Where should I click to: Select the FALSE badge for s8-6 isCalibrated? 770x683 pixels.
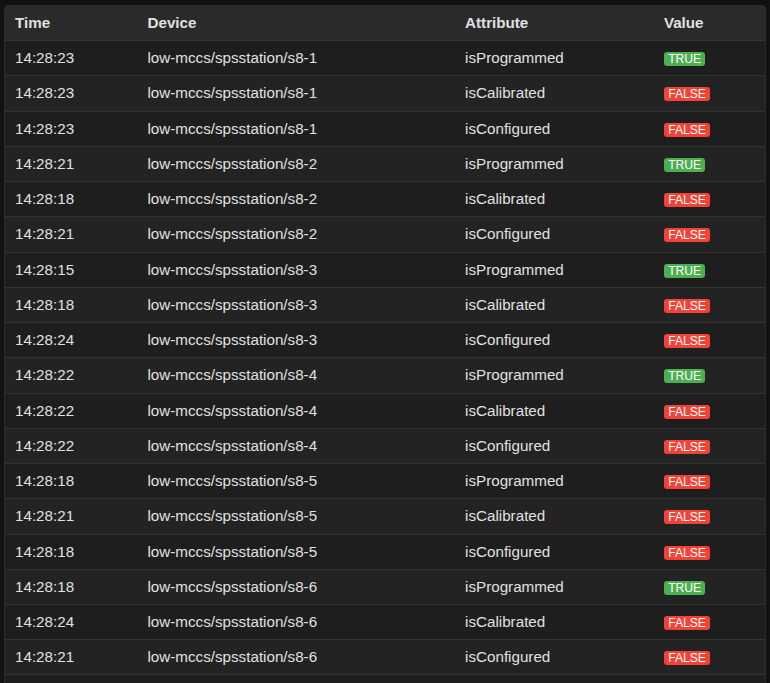coord(687,623)
